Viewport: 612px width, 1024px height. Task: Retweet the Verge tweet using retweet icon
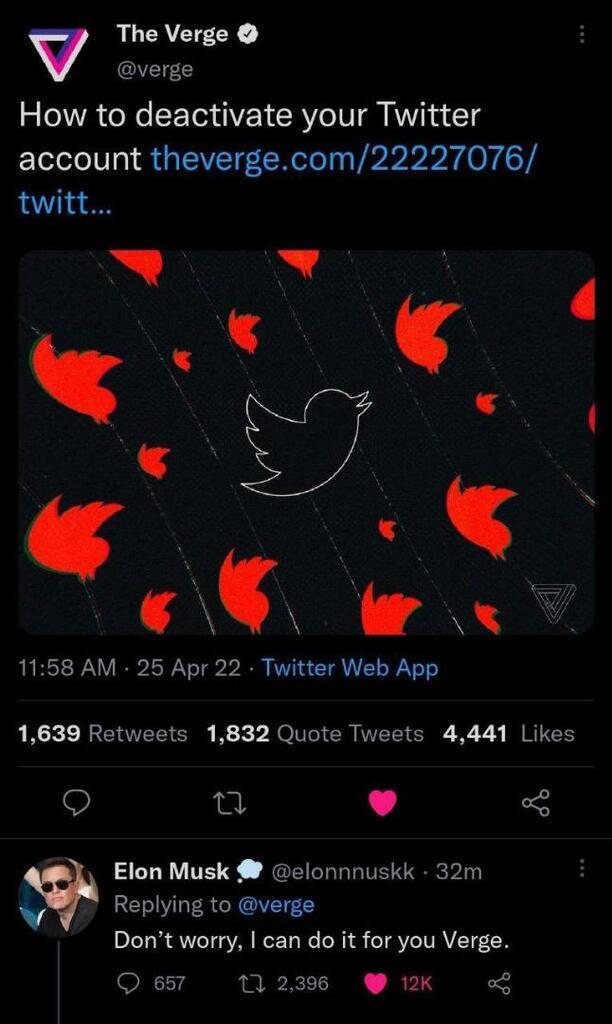click(x=232, y=803)
